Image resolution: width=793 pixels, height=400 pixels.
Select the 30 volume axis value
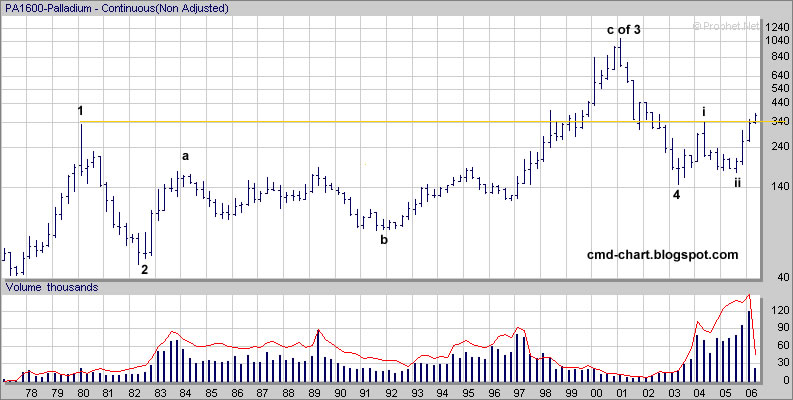click(782, 363)
